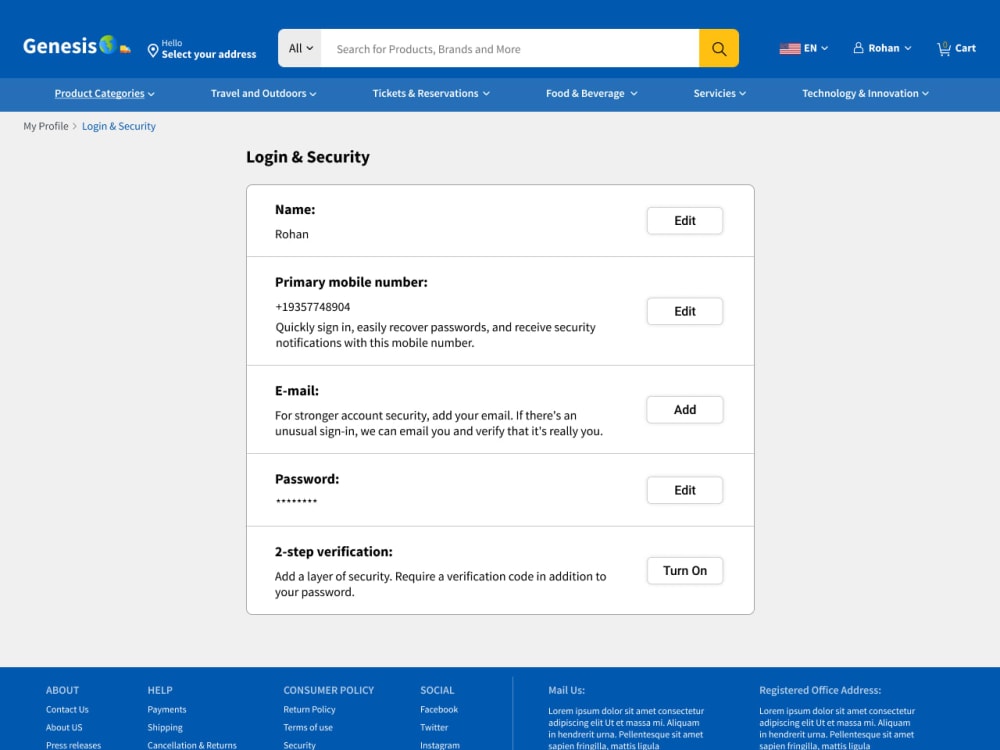Open Terms of use link
1000x750 pixels.
[308, 727]
